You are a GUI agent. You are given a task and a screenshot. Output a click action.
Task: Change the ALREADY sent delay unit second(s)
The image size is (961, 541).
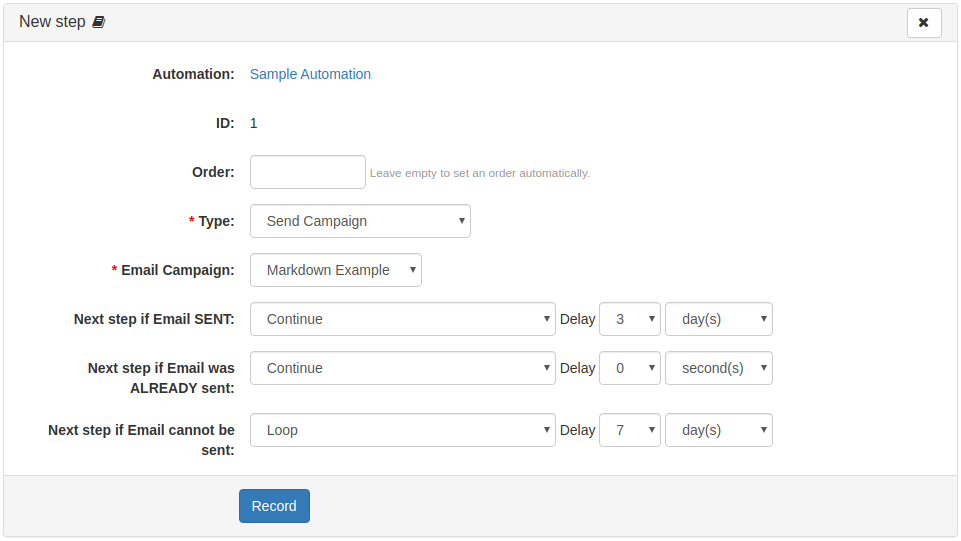click(x=719, y=368)
